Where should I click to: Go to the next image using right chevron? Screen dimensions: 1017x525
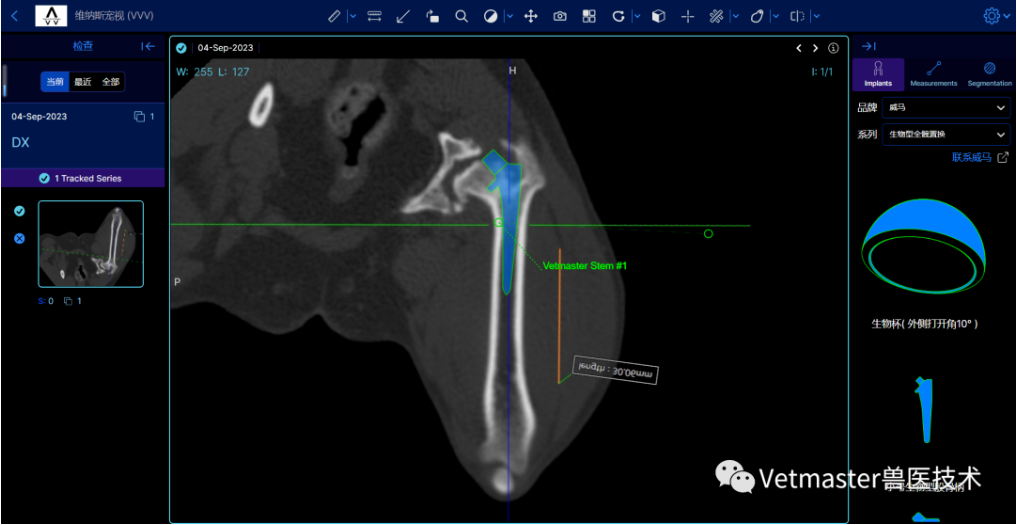click(x=816, y=48)
